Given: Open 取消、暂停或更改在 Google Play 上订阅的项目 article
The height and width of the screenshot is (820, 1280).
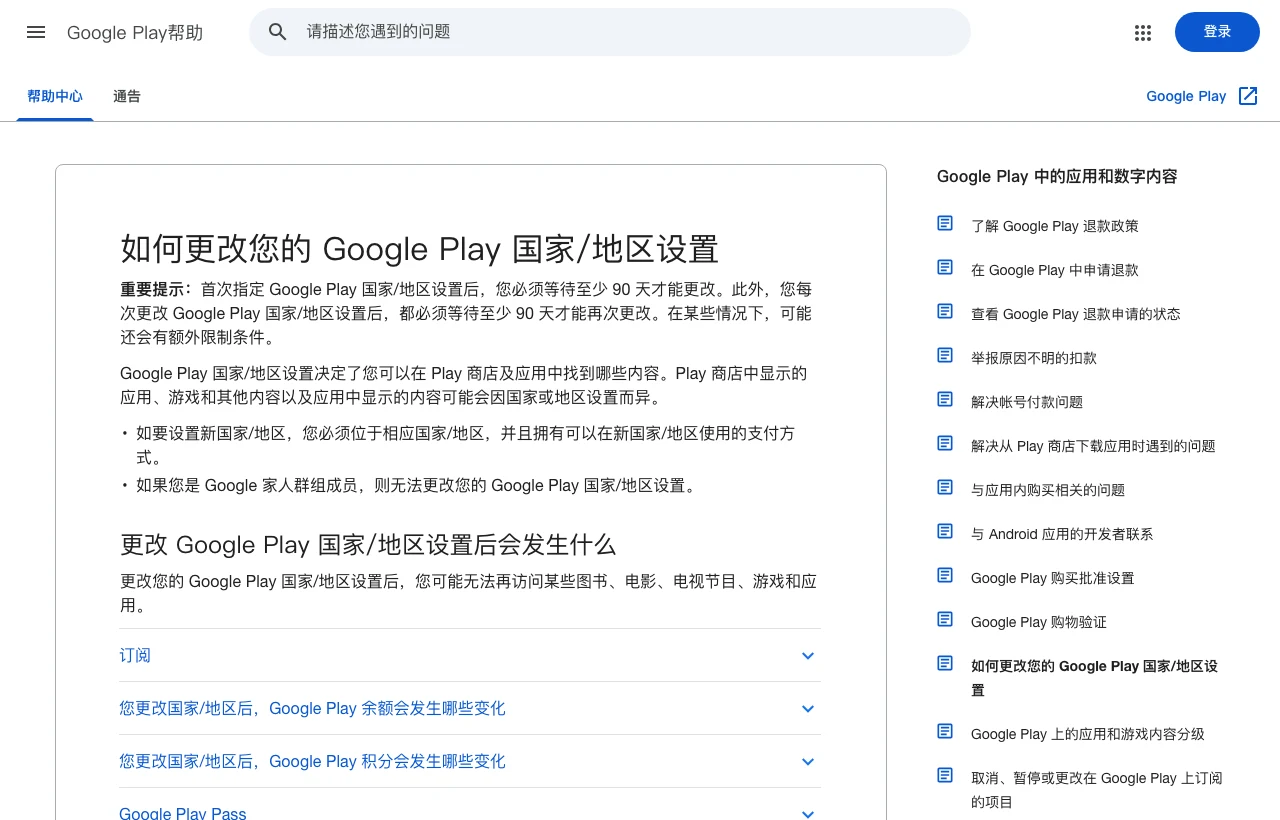Looking at the screenshot, I should click(1097, 790).
